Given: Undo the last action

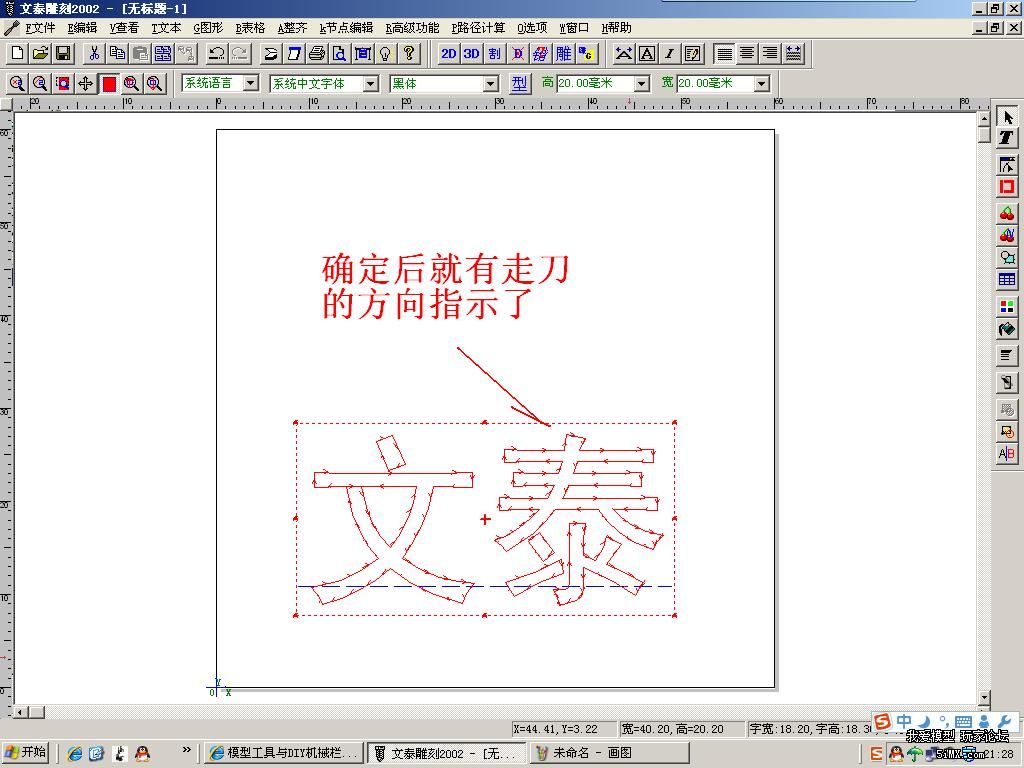Looking at the screenshot, I should tap(217, 54).
